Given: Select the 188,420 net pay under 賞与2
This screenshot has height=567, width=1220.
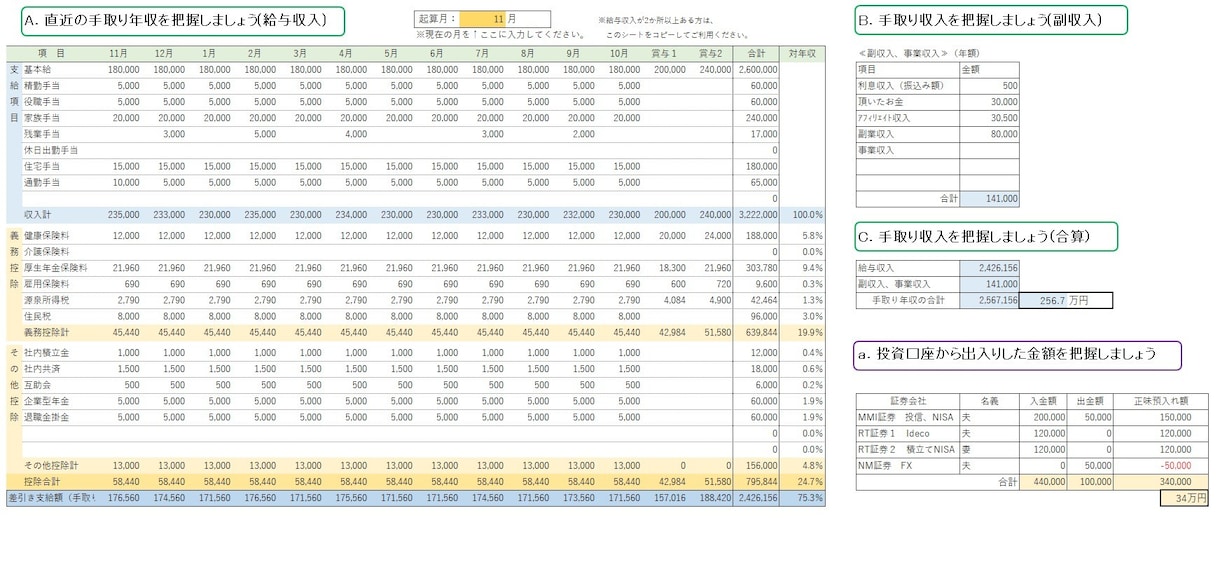Looking at the screenshot, I should coord(711,498).
